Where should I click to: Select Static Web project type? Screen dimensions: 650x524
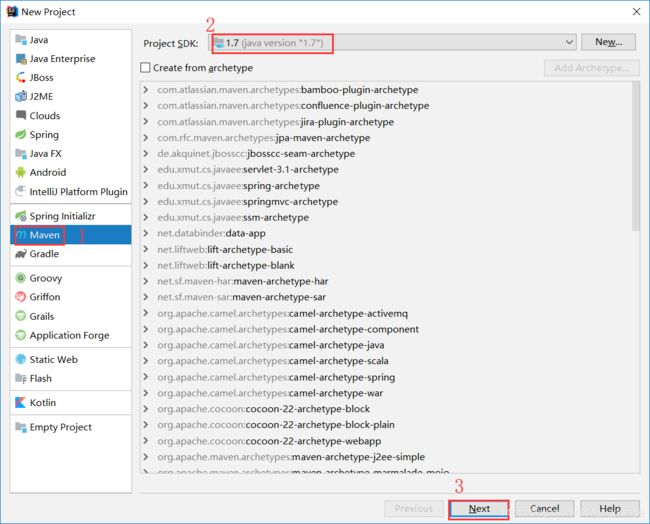70,359
